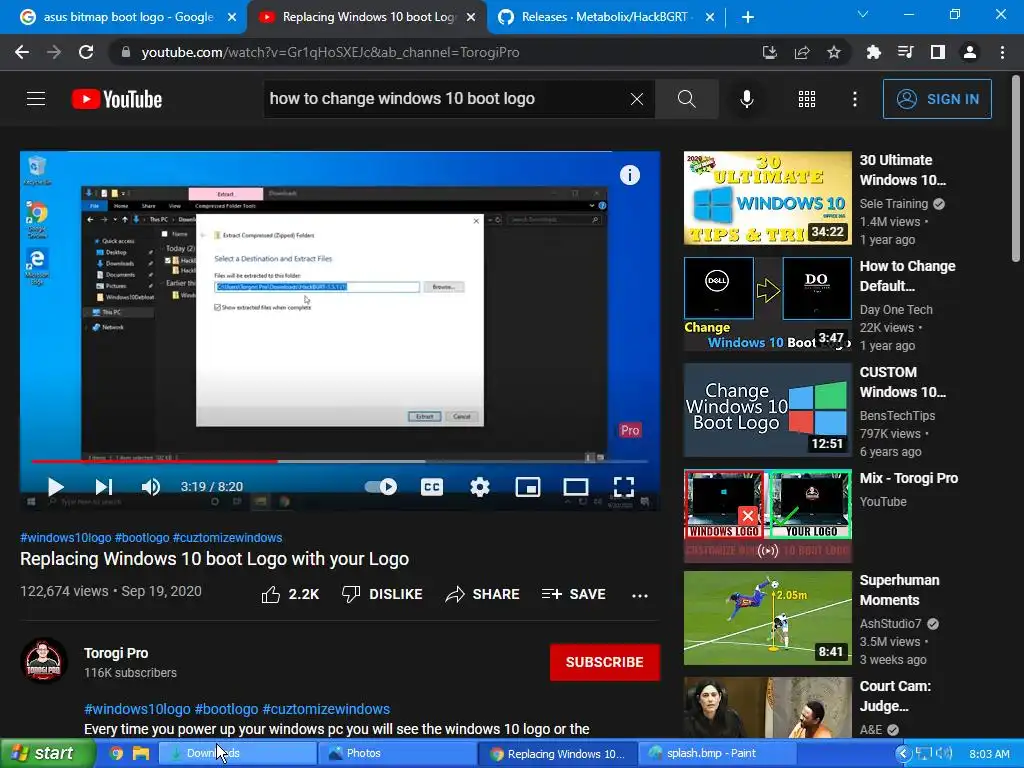Show video info card
Screen dimensions: 1024x768
click(630, 175)
